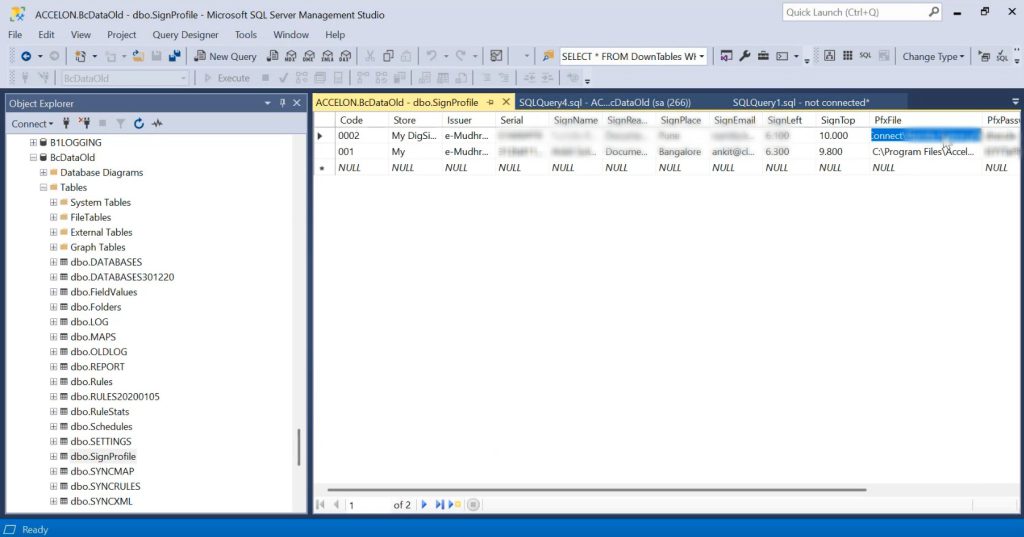Viewport: 1024px width, 537px height.
Task: Open the Help menu
Action: coord(335,35)
